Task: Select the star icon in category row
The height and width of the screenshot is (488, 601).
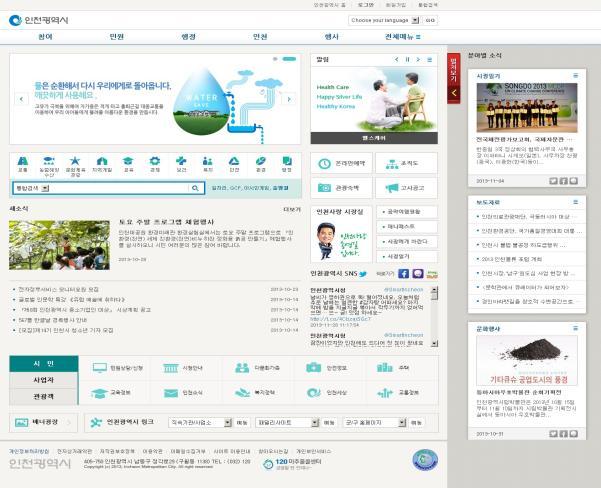Action: pos(75,161)
